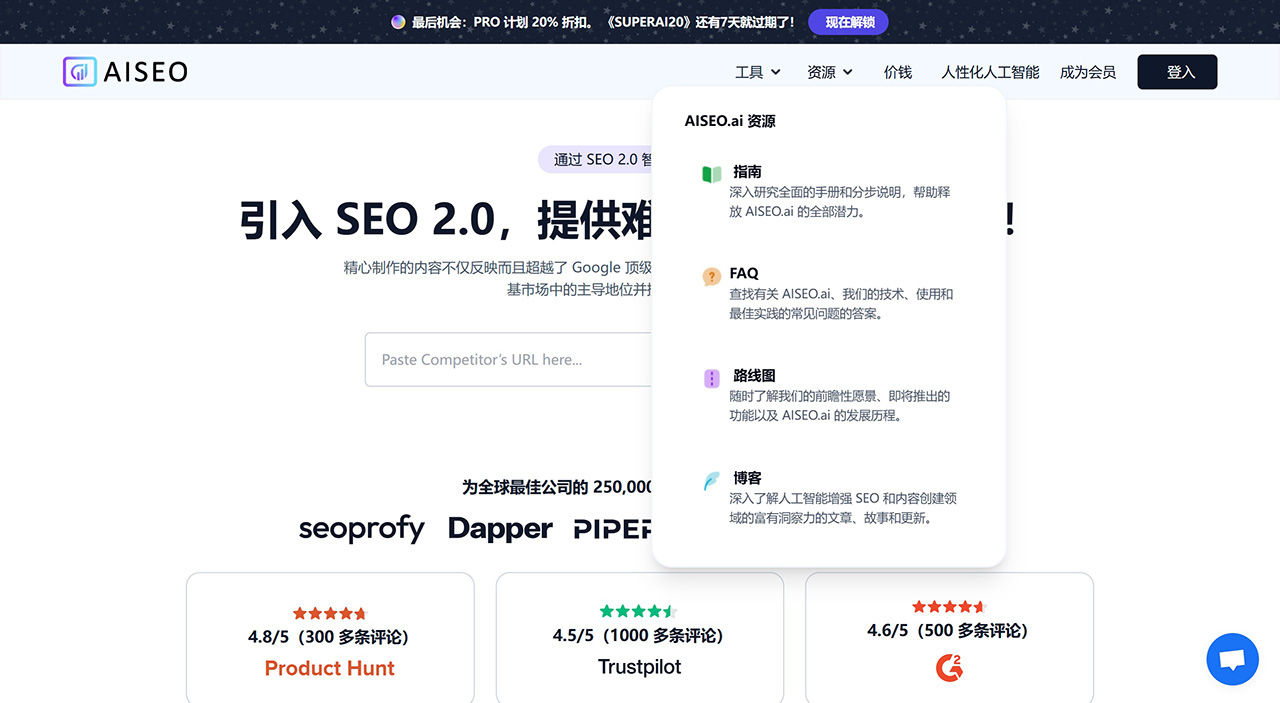Select the feather icon next to 博客
Viewport: 1280px width, 703px height.
pyautogui.click(x=711, y=480)
